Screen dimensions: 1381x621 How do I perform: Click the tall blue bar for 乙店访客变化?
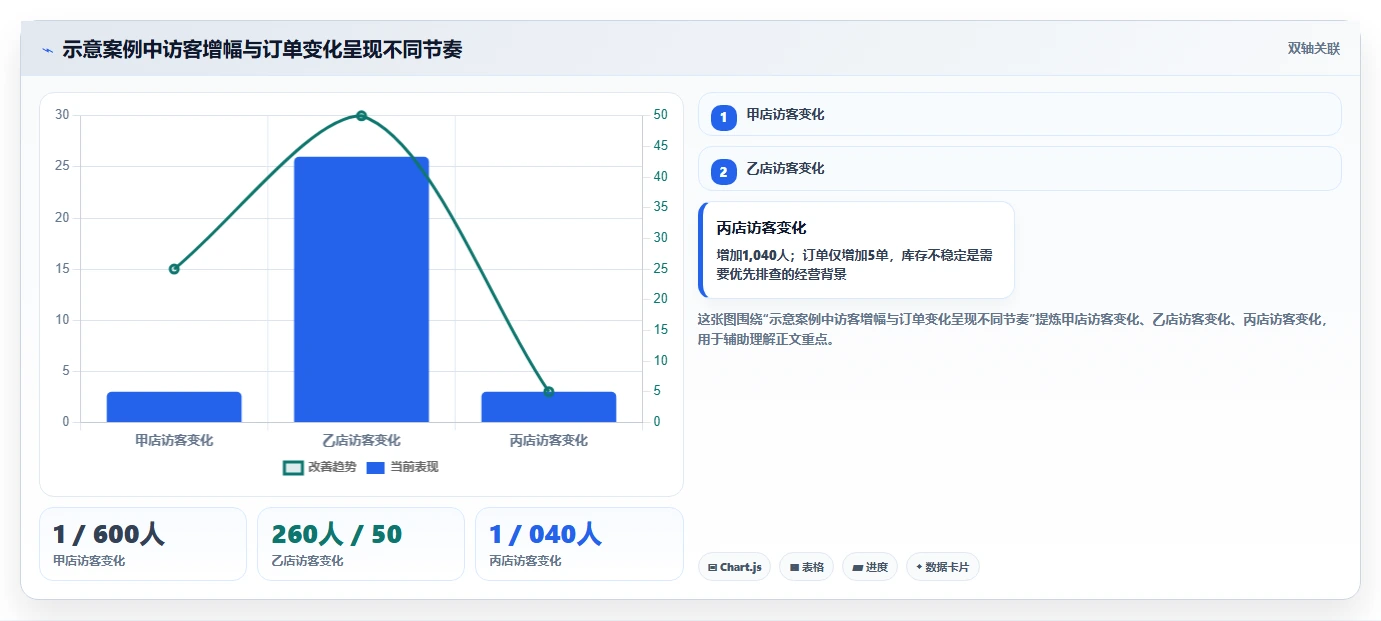tap(361, 289)
